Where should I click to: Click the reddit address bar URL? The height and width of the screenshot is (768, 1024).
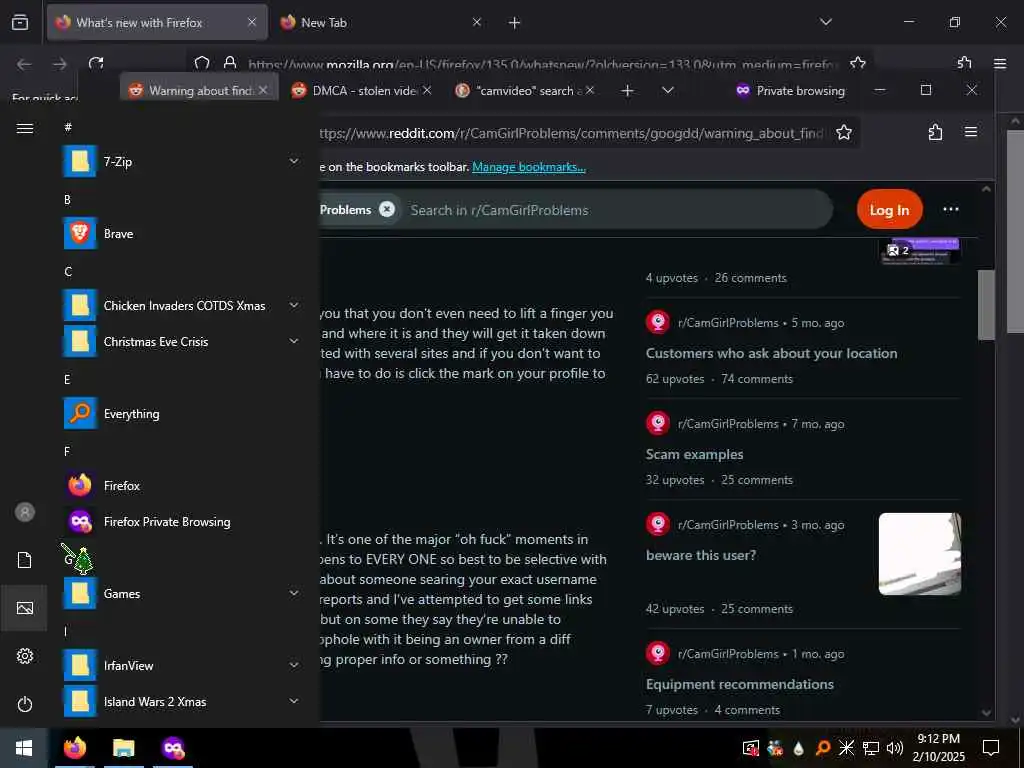pos(571,133)
